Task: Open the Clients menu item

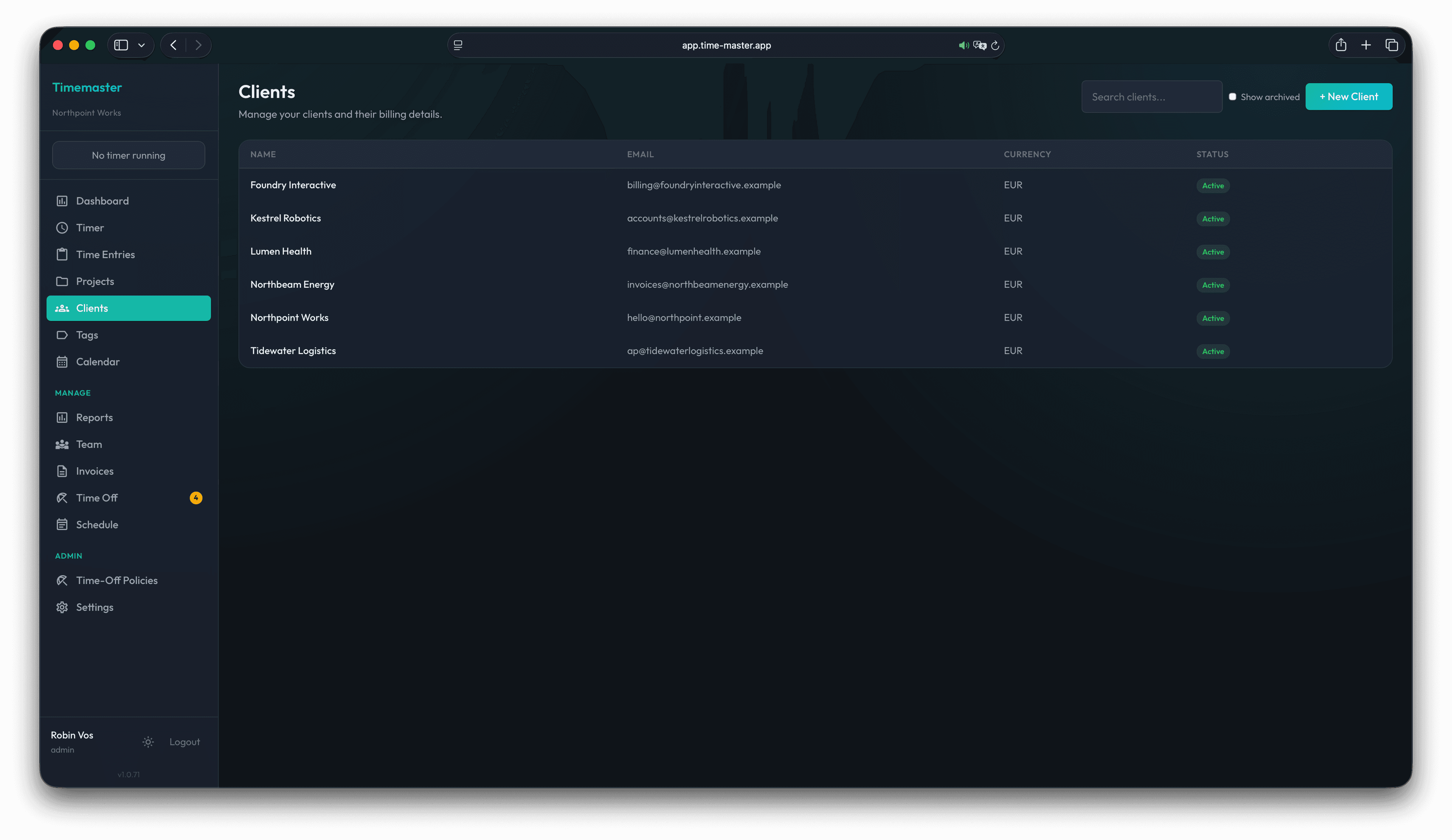Action: point(129,308)
